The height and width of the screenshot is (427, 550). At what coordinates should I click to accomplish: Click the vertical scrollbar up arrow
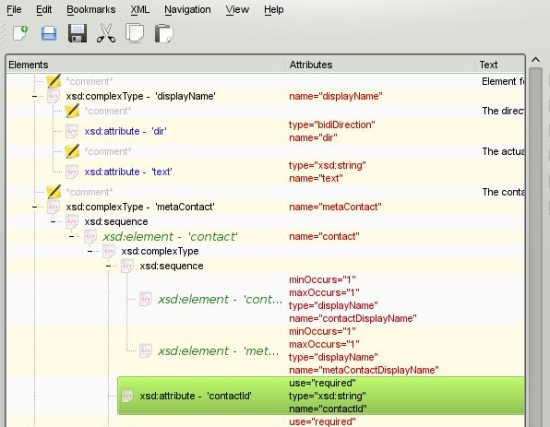pos(536,60)
